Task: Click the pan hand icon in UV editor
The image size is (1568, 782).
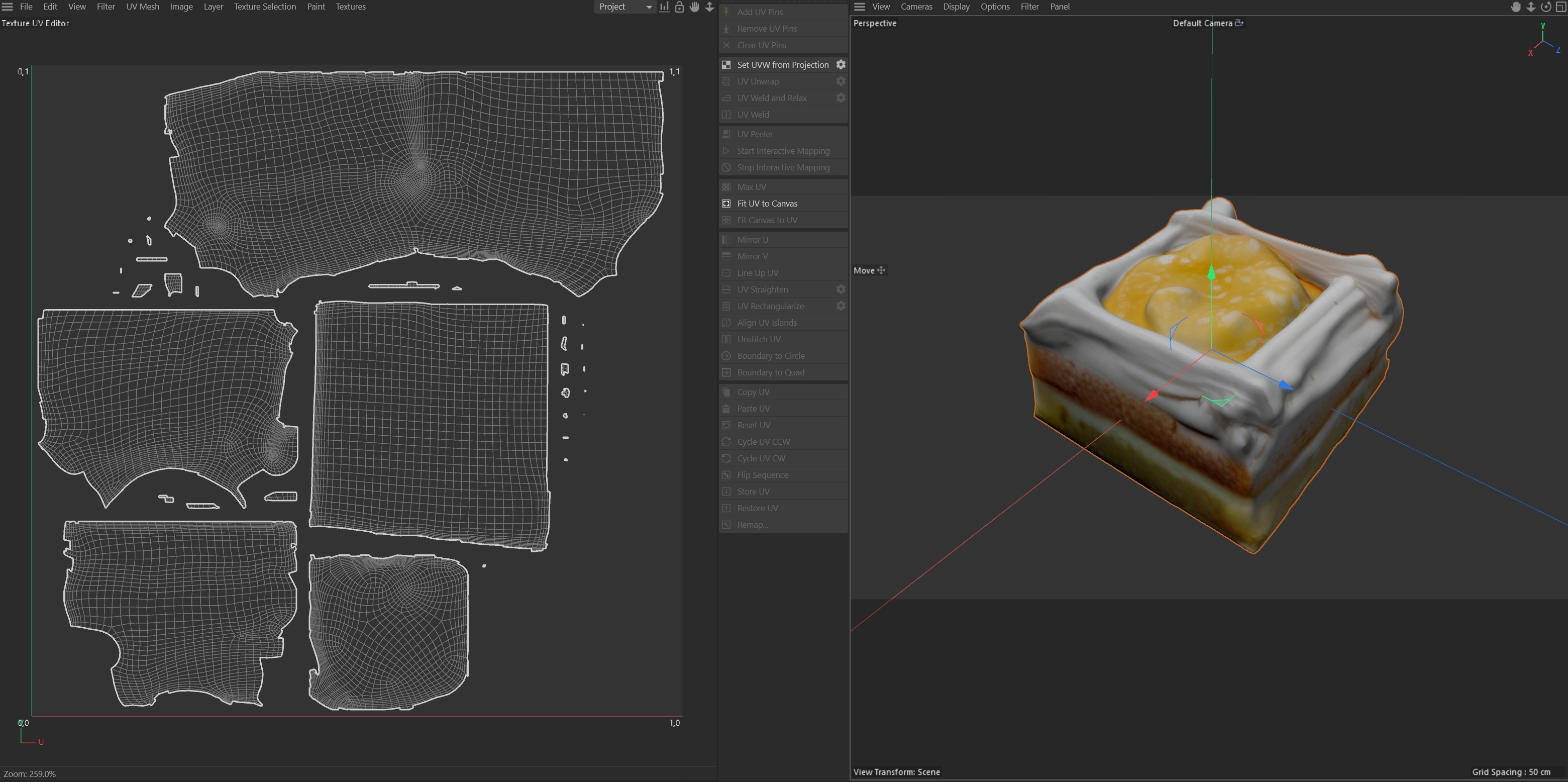Action: tap(694, 7)
